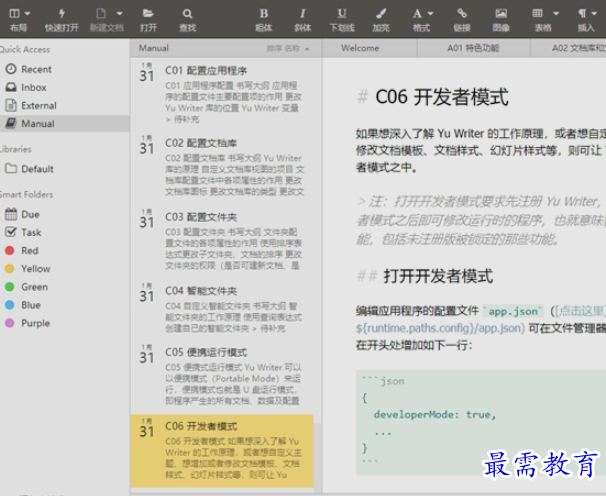
Task: Click the 表格 table icon
Action: tap(537, 14)
